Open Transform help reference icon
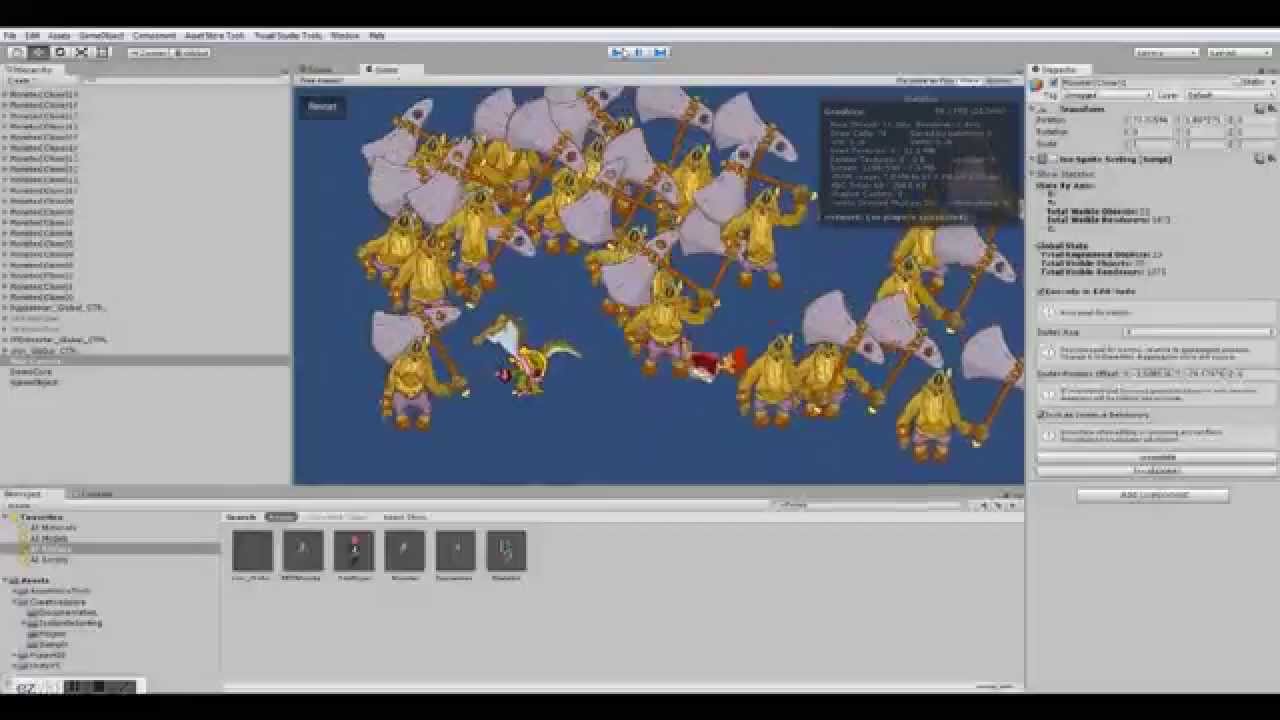 tap(1259, 108)
